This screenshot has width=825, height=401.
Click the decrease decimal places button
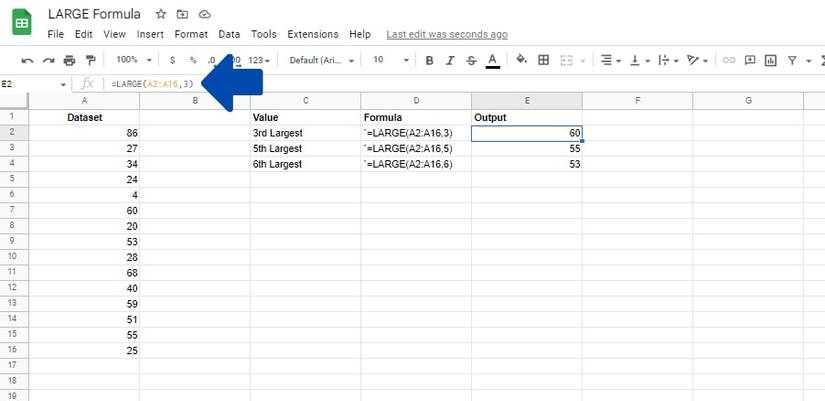coord(212,61)
